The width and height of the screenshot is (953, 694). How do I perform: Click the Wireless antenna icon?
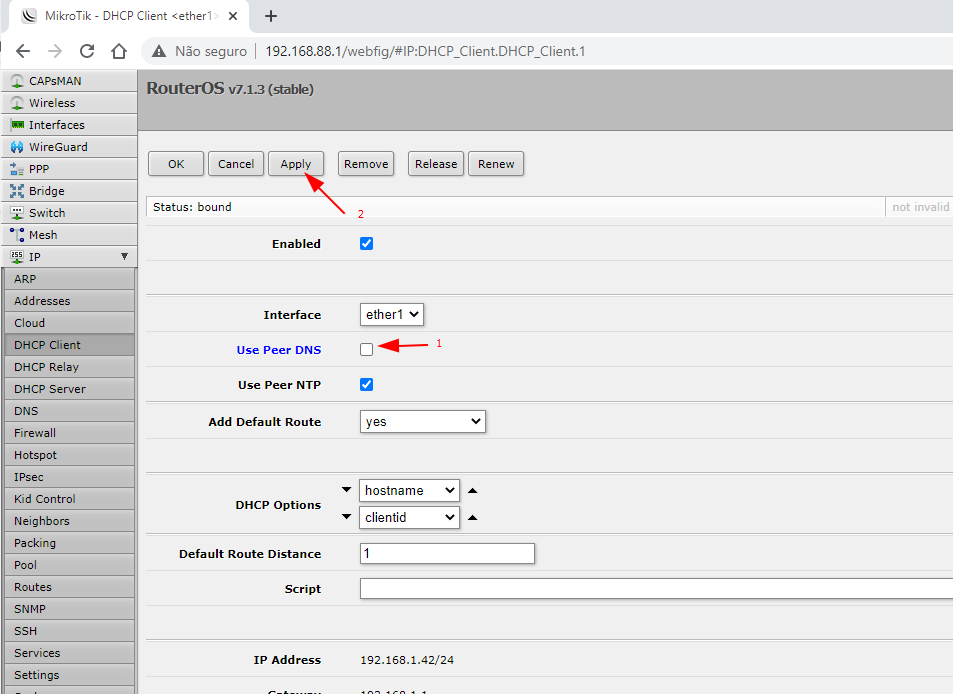(x=17, y=103)
